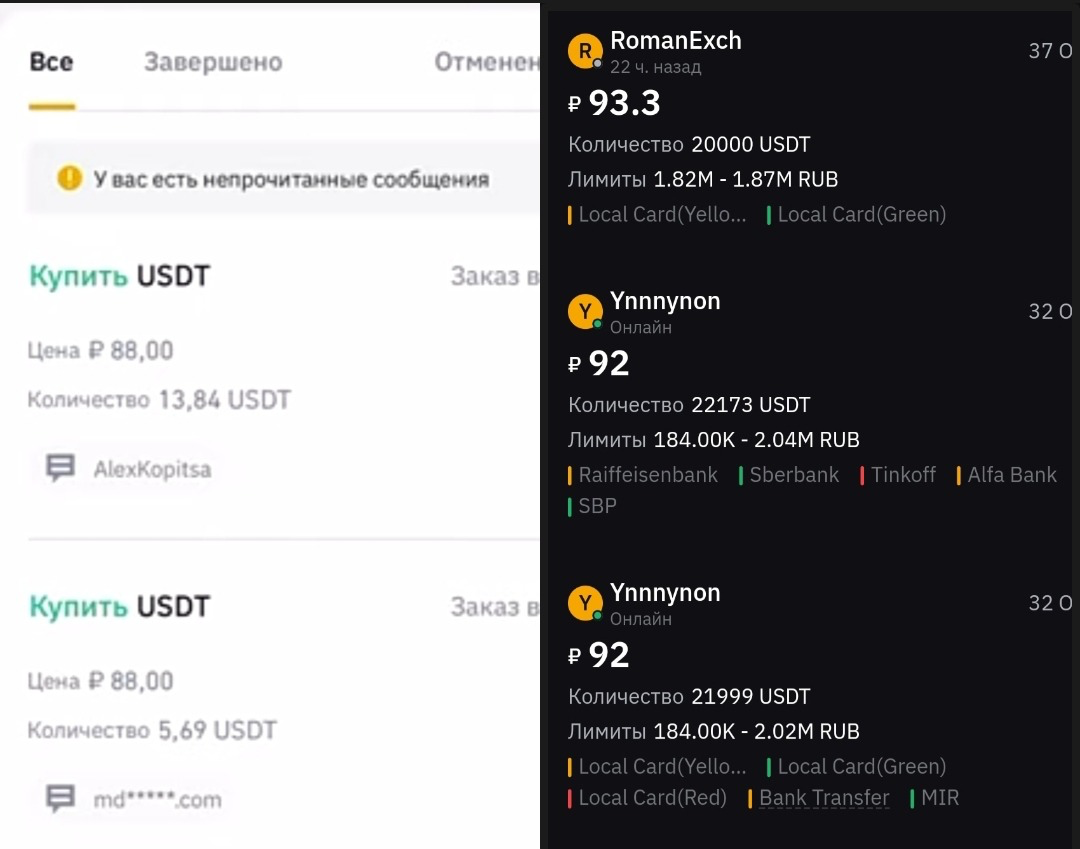Click the status dot on RomanExch avatar
This screenshot has width=1080, height=849.
(x=596, y=63)
